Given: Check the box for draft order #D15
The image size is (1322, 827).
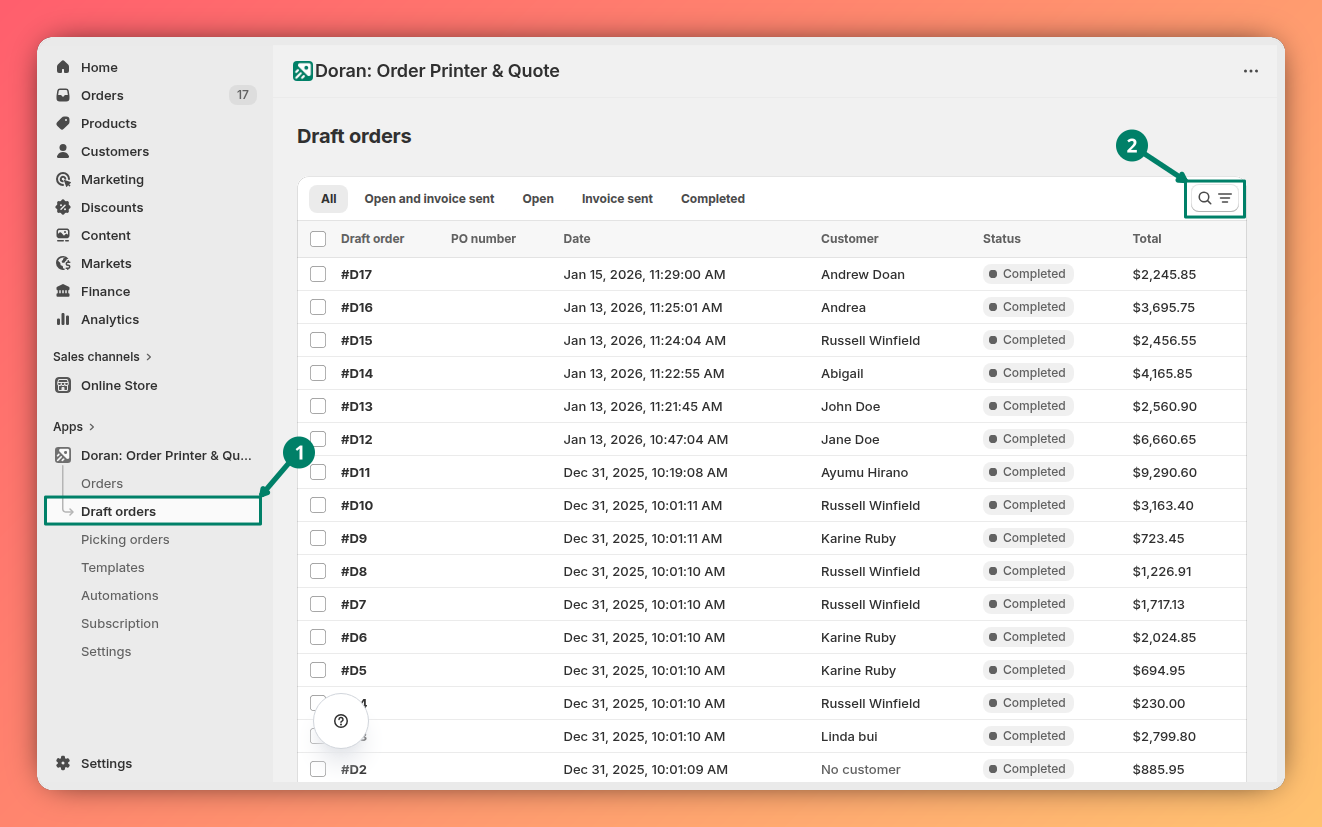Looking at the screenshot, I should (318, 340).
